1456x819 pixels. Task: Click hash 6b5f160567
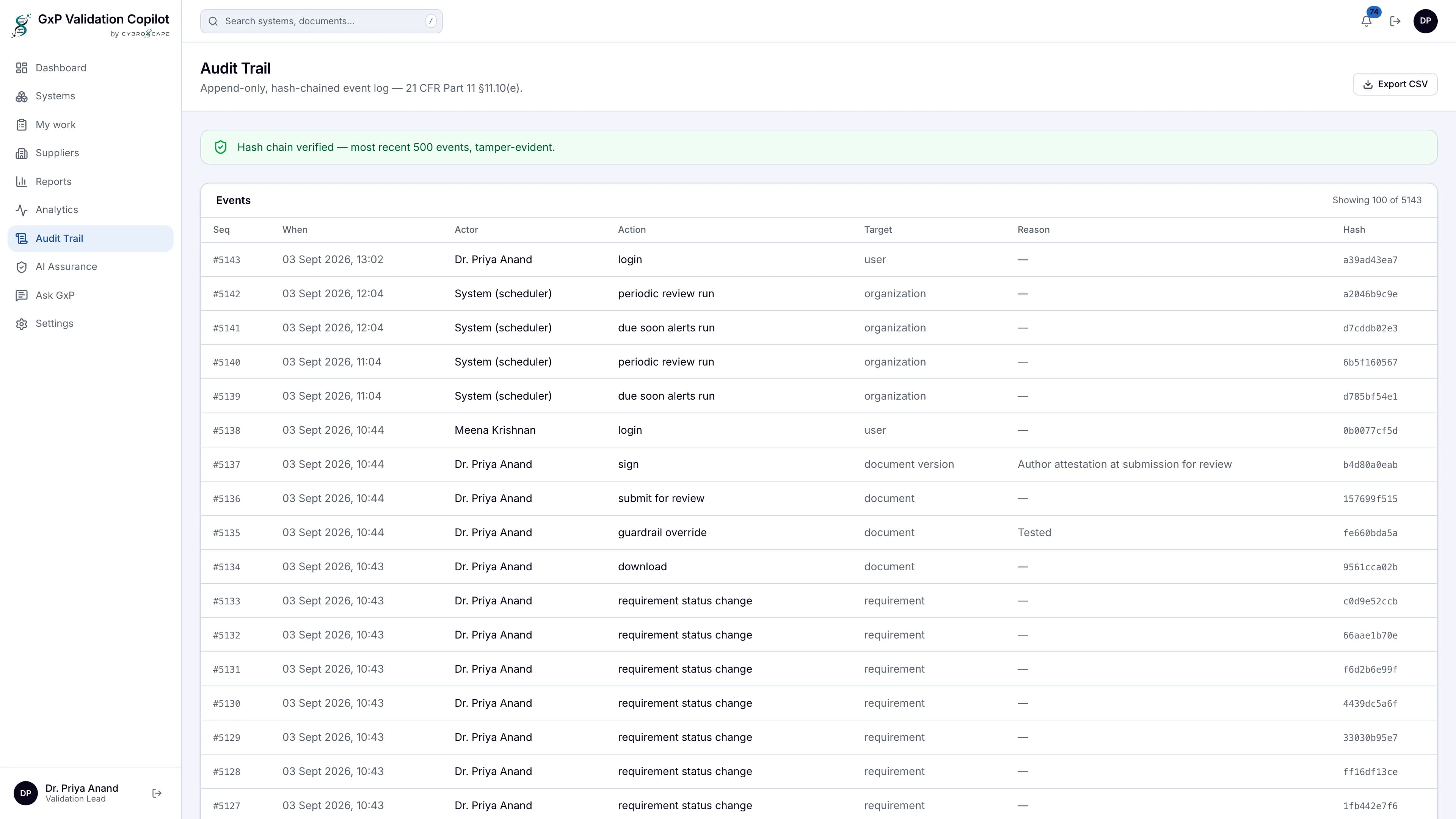pos(1370,362)
